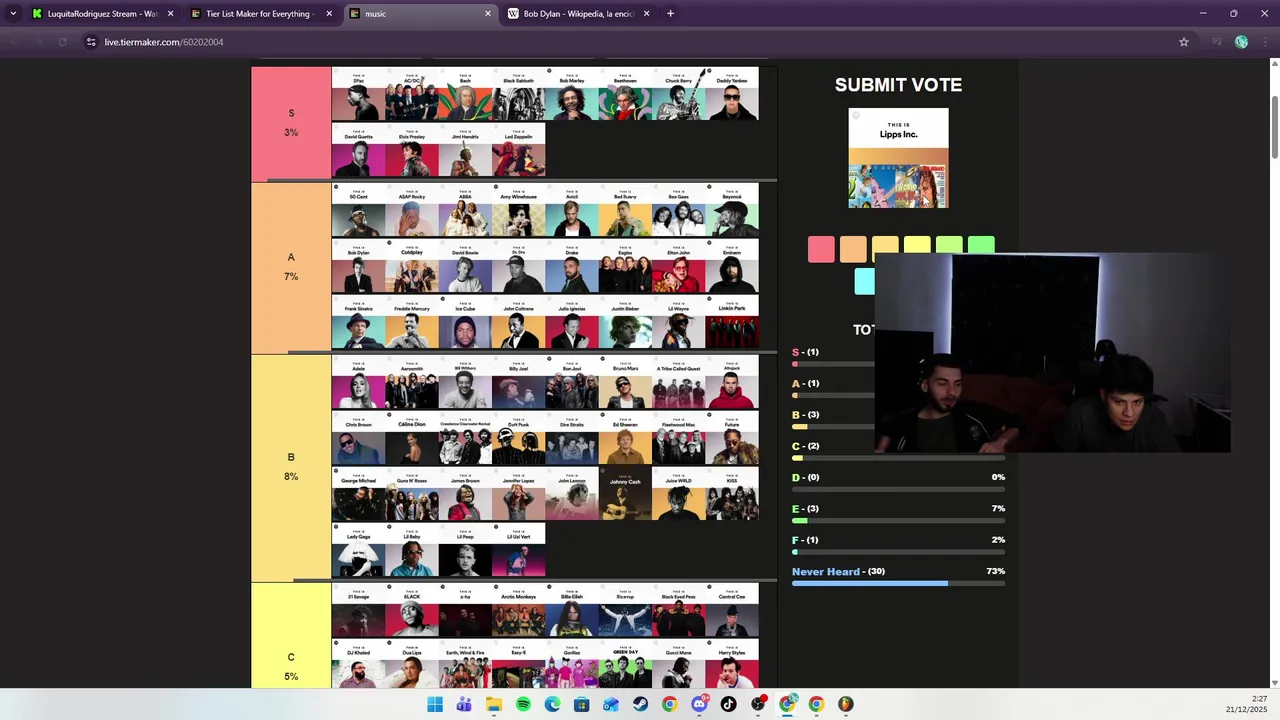
Task: Click the page vertical scrollbar
Action: [1274, 127]
